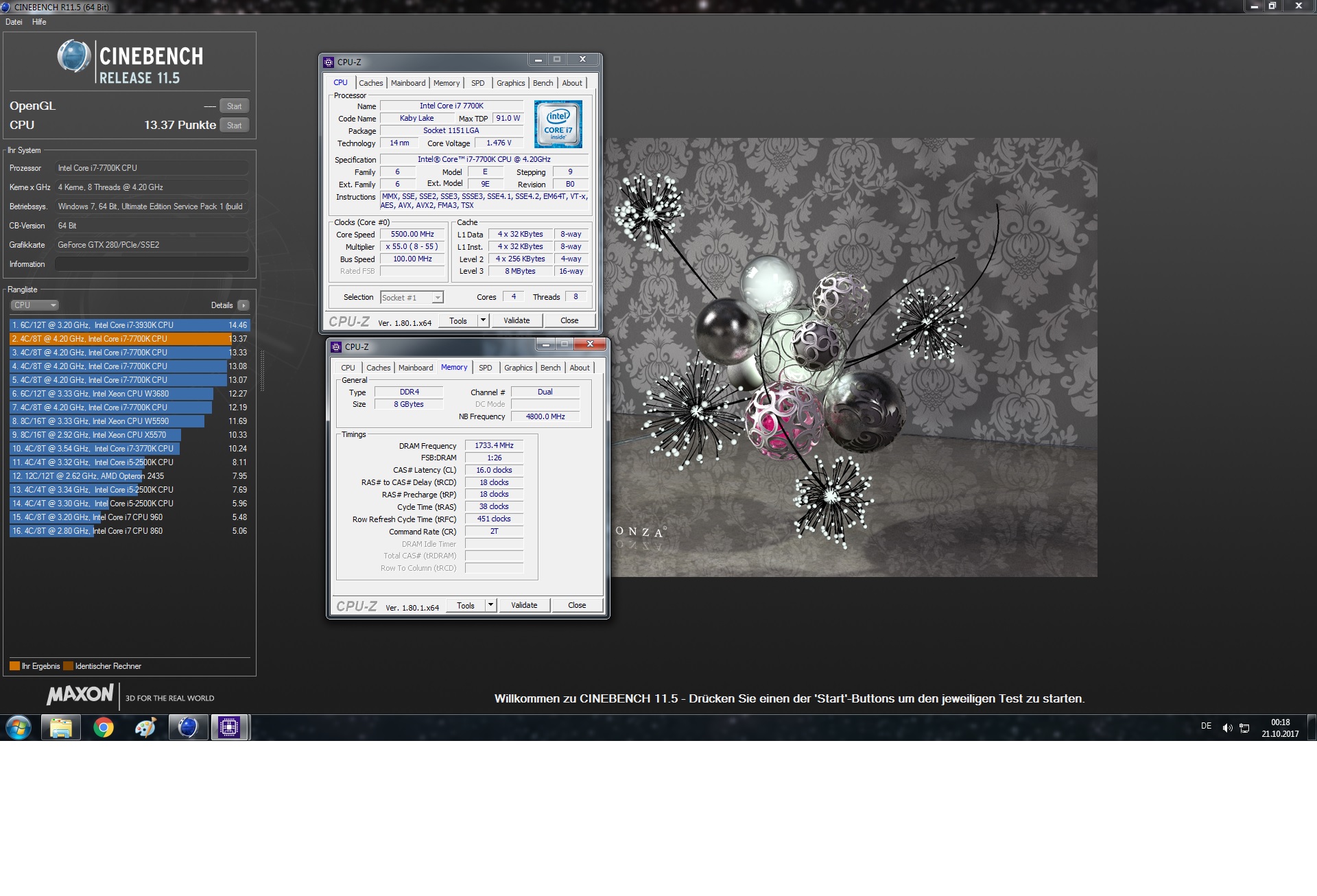Switch to CPU tab in lower CPU-Z window
Image resolution: width=1317 pixels, height=896 pixels.
coord(348,368)
